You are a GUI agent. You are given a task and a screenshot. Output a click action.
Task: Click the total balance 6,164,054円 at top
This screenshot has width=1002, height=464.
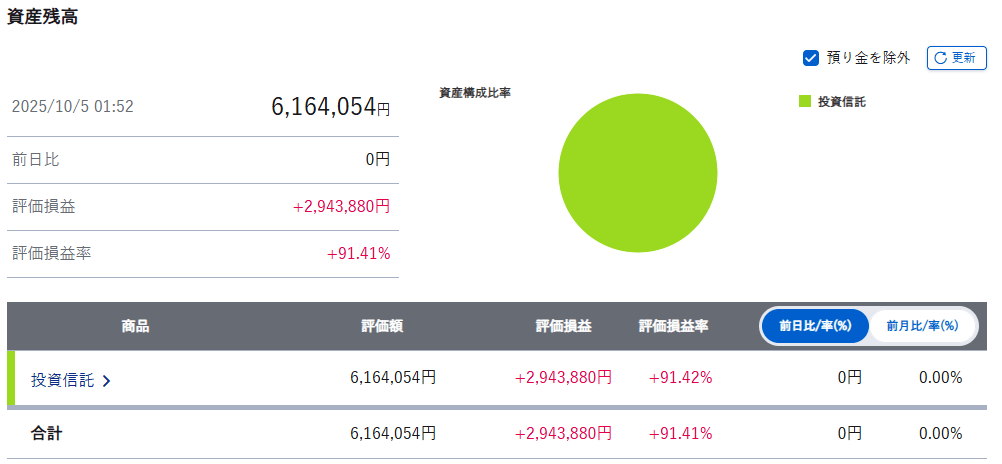330,106
